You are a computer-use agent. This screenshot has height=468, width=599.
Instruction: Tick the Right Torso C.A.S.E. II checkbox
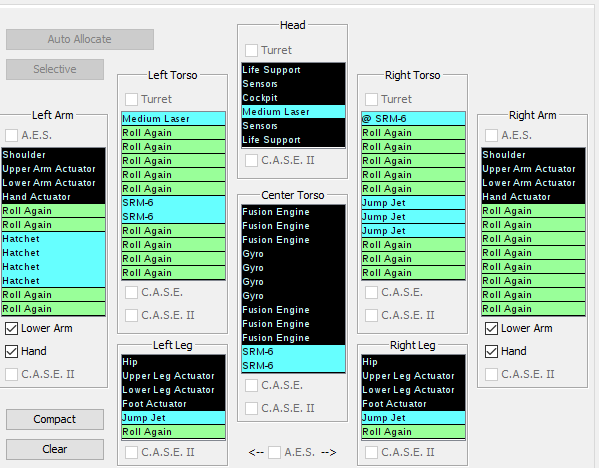point(371,315)
